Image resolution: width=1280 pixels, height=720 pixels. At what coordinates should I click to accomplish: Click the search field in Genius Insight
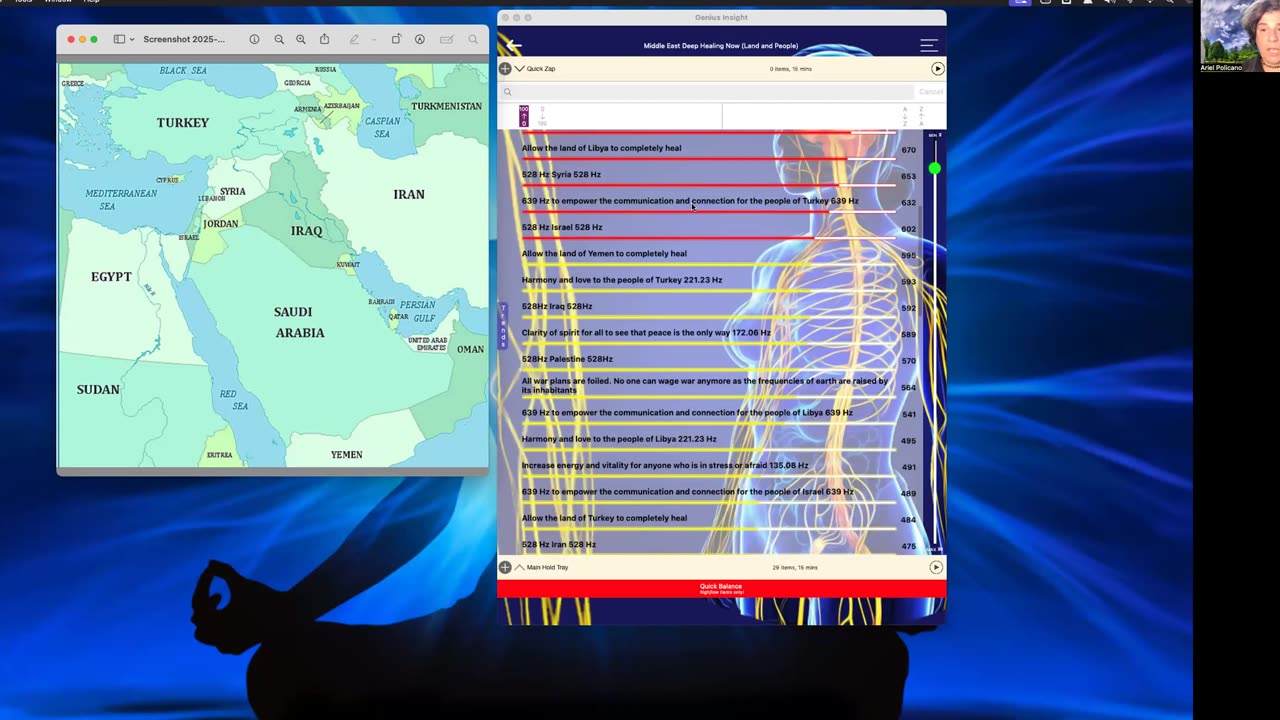[x=706, y=92]
